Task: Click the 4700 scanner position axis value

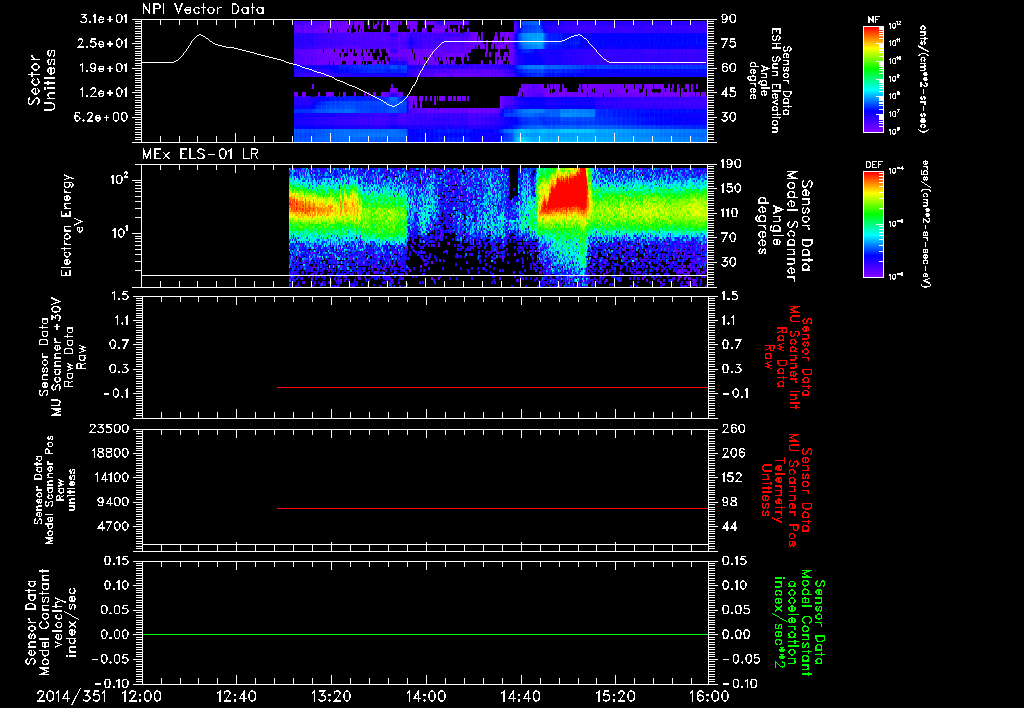Action: click(x=114, y=526)
